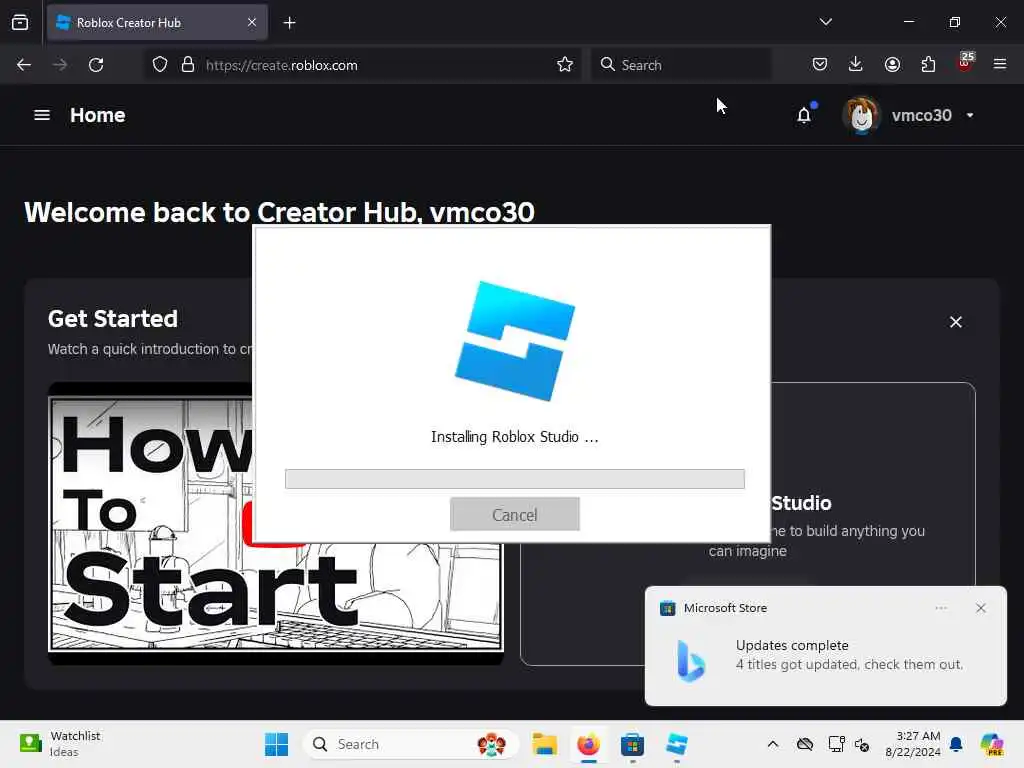1024x768 pixels.
Task: Open the extensions puzzle icon
Action: click(x=928, y=65)
